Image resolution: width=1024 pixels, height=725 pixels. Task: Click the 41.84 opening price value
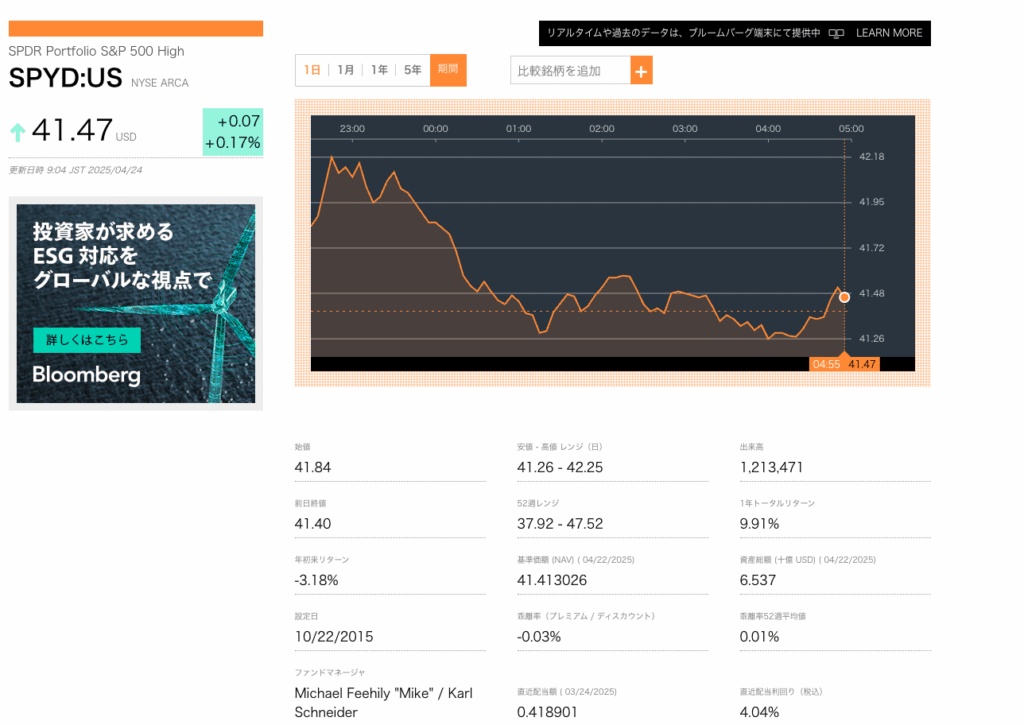click(313, 468)
